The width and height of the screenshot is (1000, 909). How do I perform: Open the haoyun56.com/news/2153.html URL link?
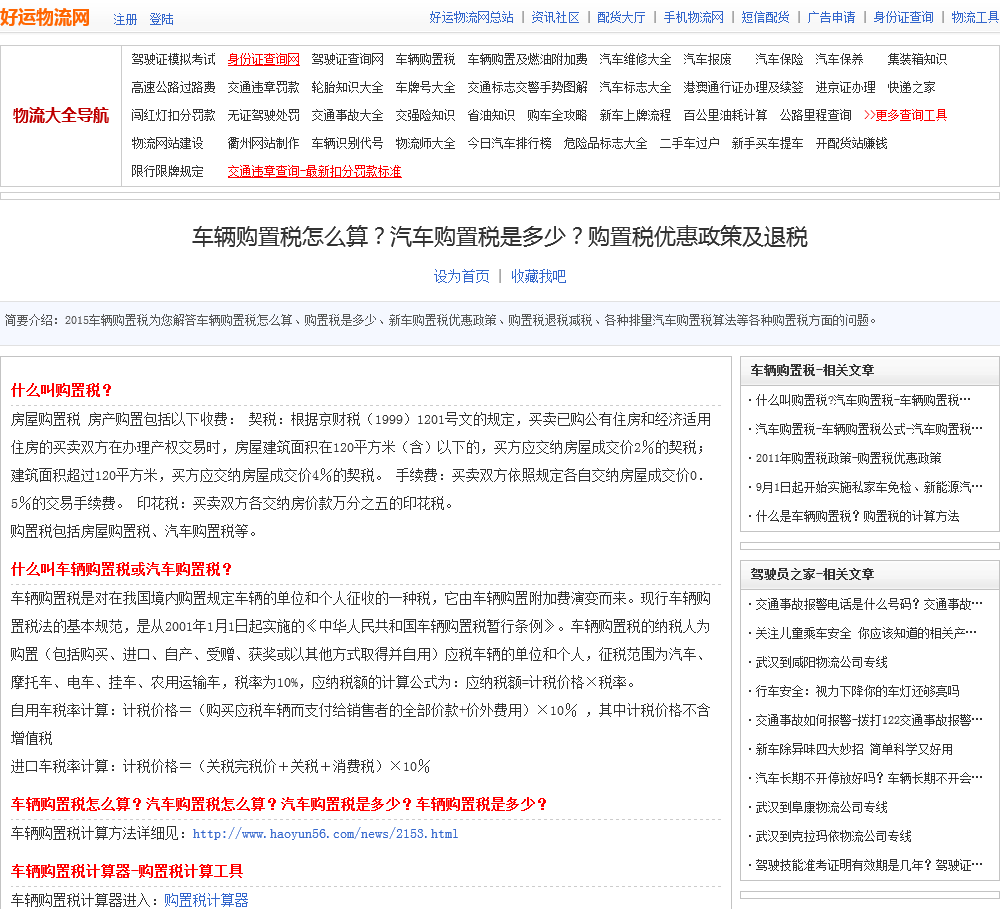[325, 834]
